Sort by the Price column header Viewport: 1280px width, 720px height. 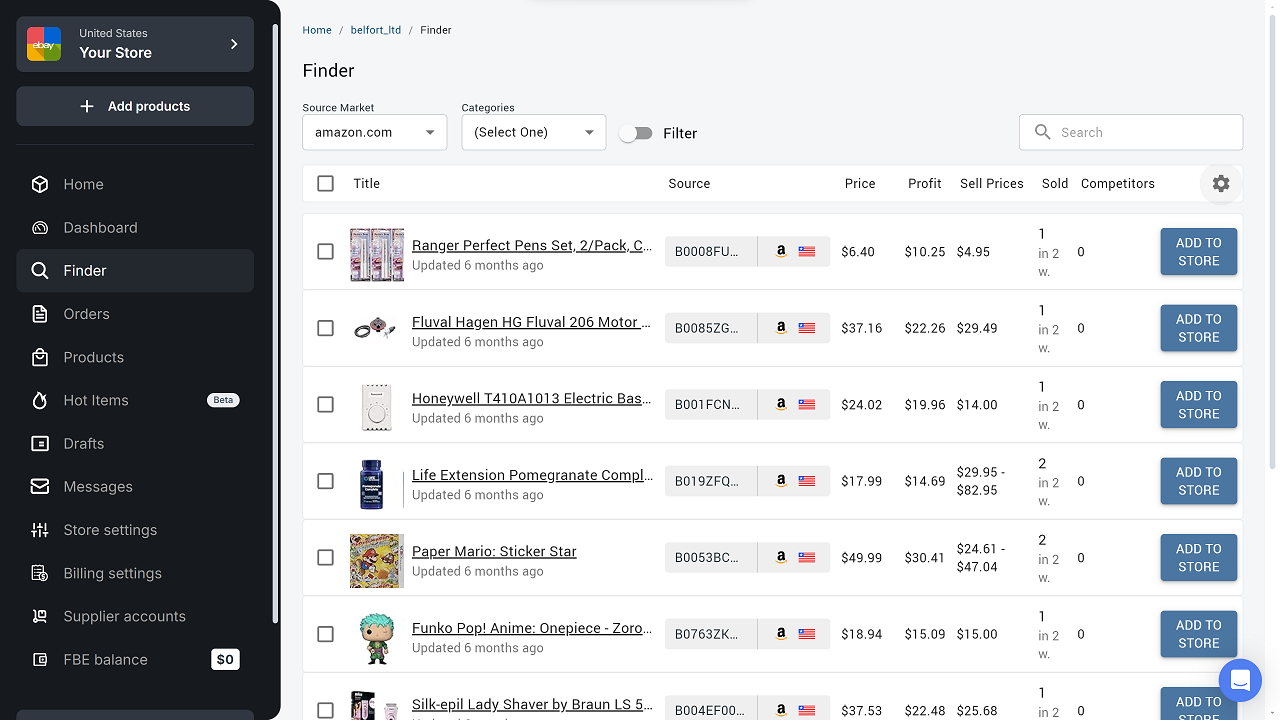click(x=860, y=184)
